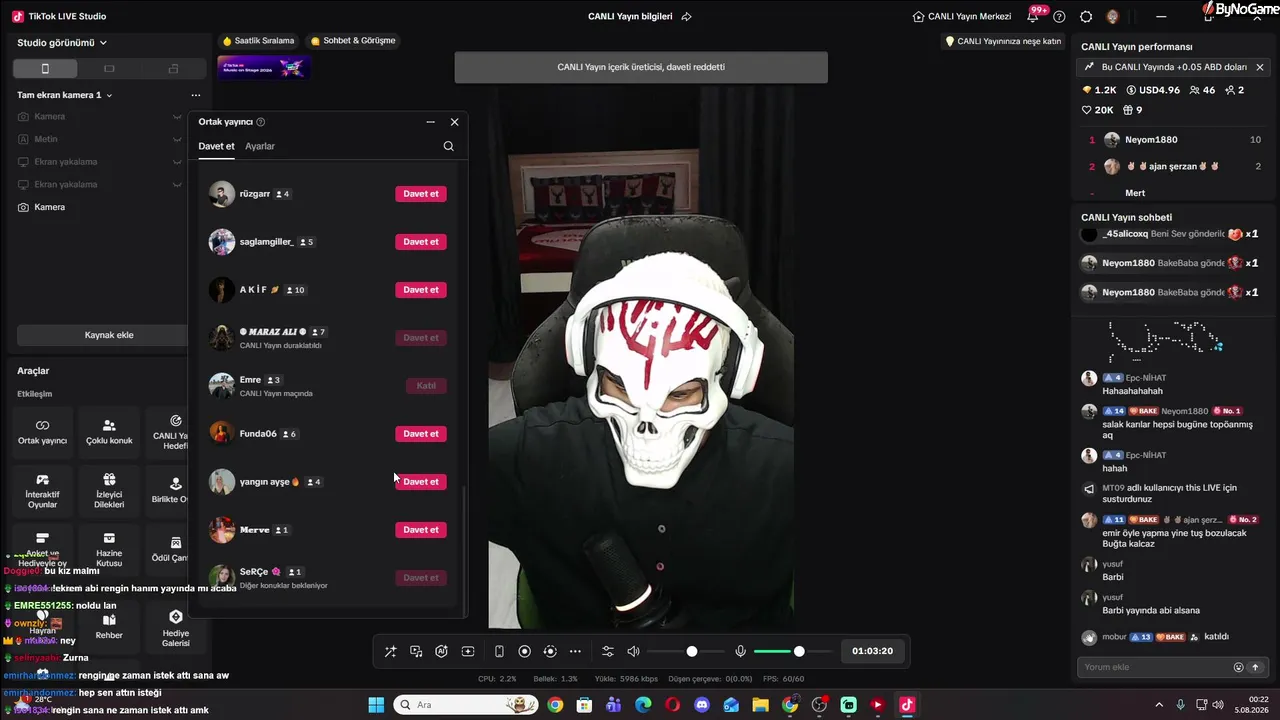Image resolution: width=1280 pixels, height=720 pixels.
Task: Open CANLI Yayın bilgileri
Action: (x=630, y=16)
